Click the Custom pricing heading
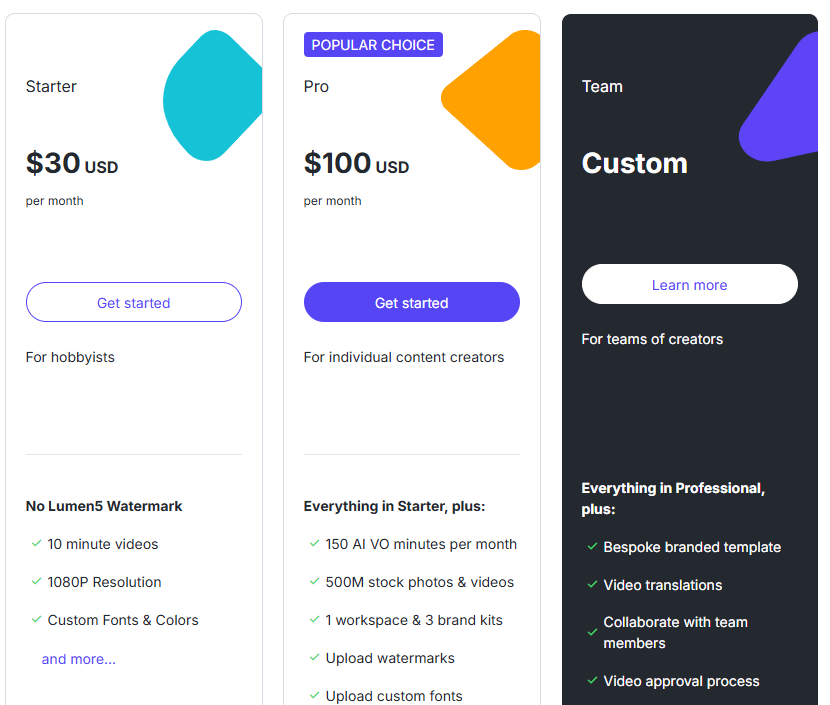This screenshot has width=830, height=705. tap(634, 163)
